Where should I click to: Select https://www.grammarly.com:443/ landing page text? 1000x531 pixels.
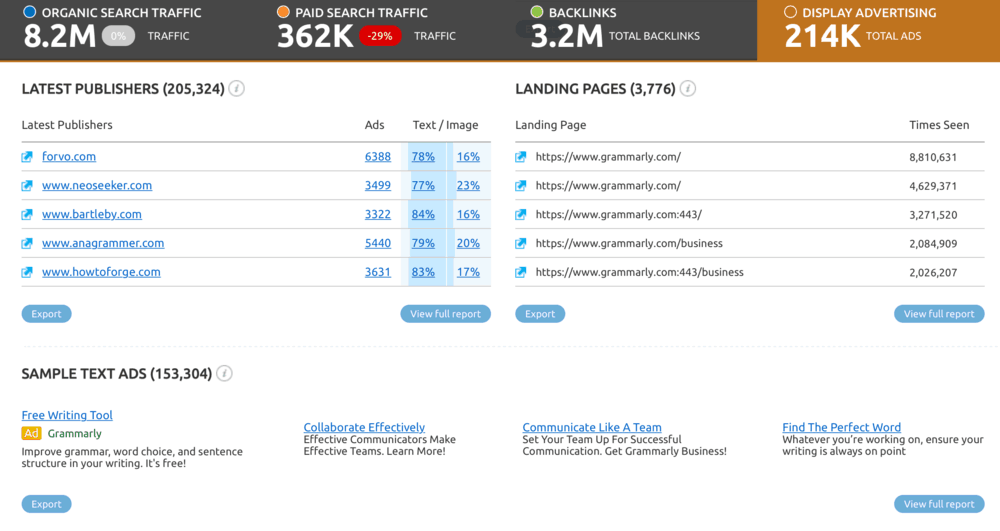pos(619,215)
